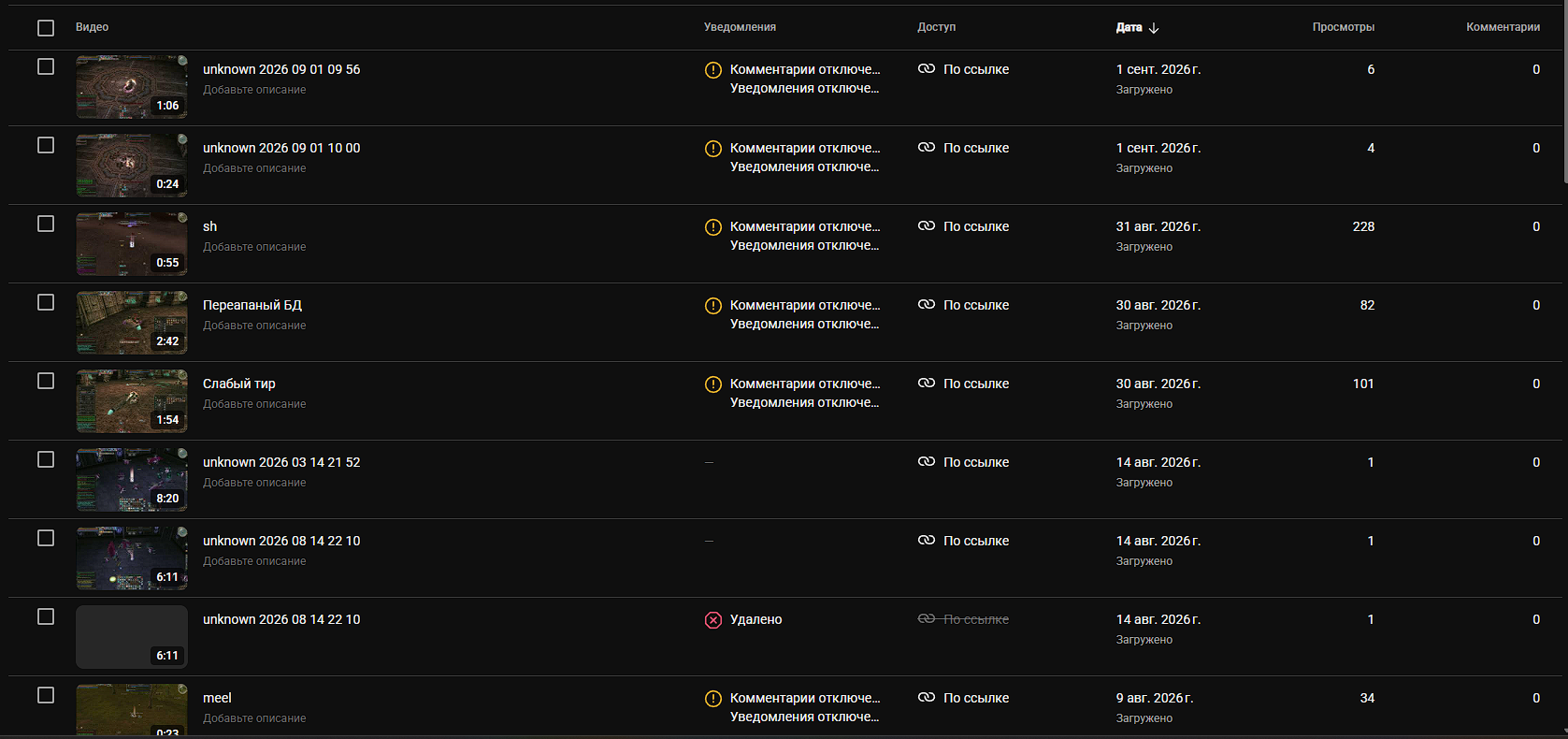Select the "Слабый тир" video checkbox
The image size is (1568, 739).
coord(46,381)
